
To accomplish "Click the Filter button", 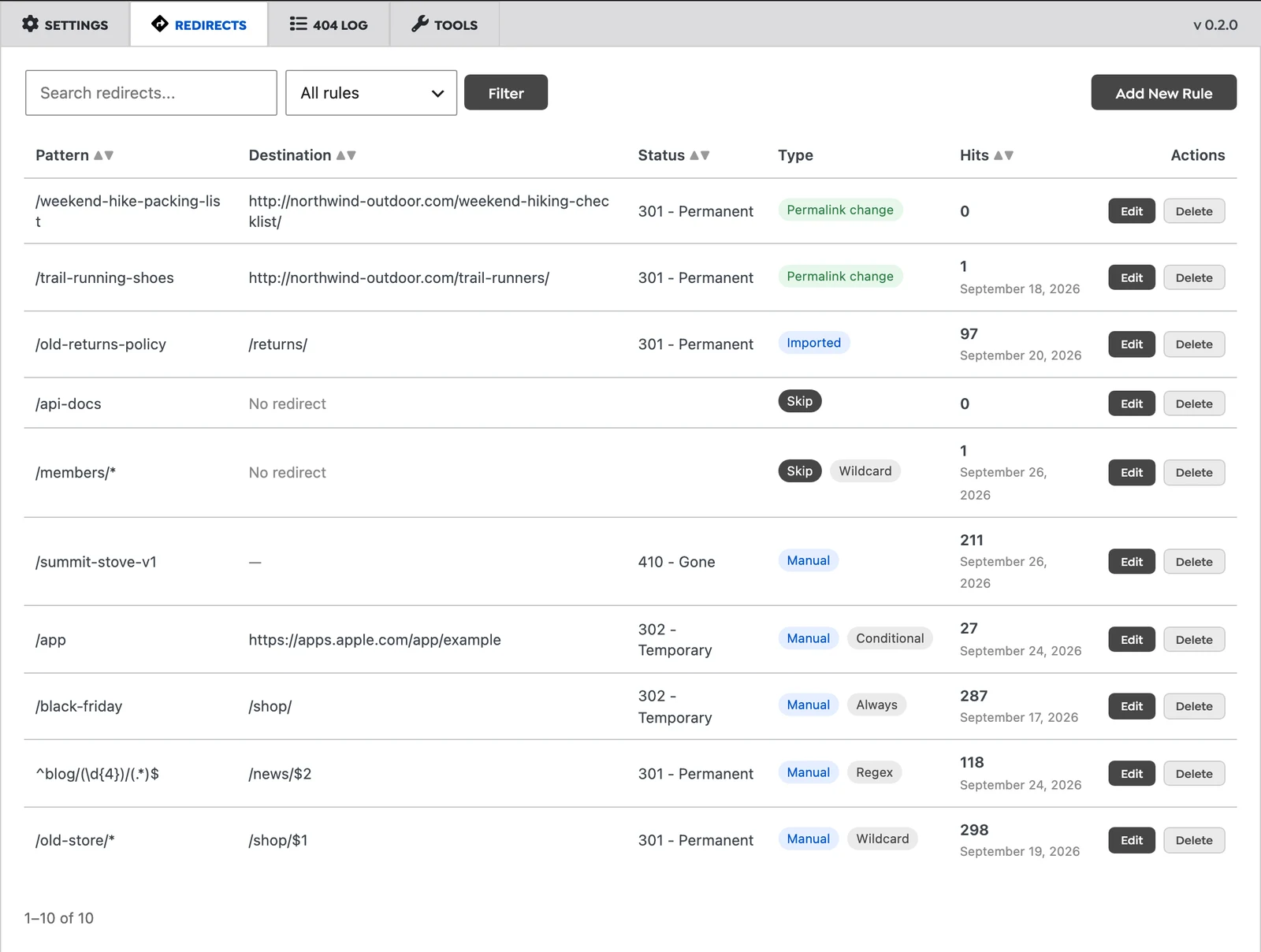I will (x=506, y=93).
